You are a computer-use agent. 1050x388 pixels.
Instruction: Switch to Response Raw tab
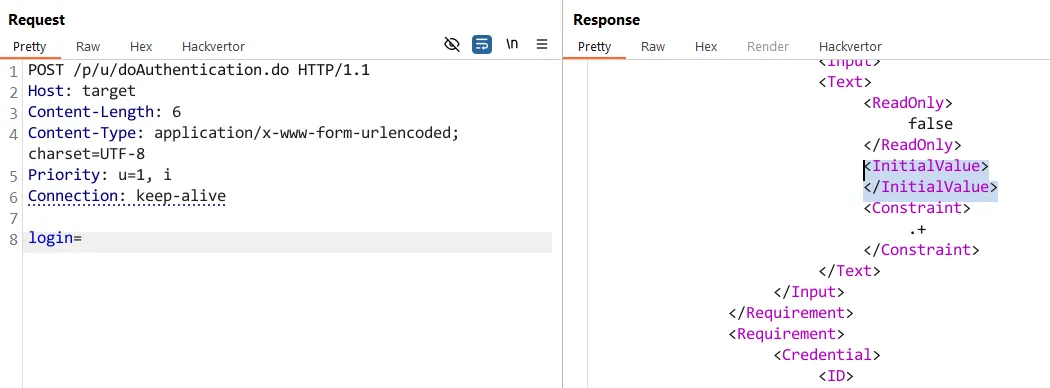coord(653,46)
